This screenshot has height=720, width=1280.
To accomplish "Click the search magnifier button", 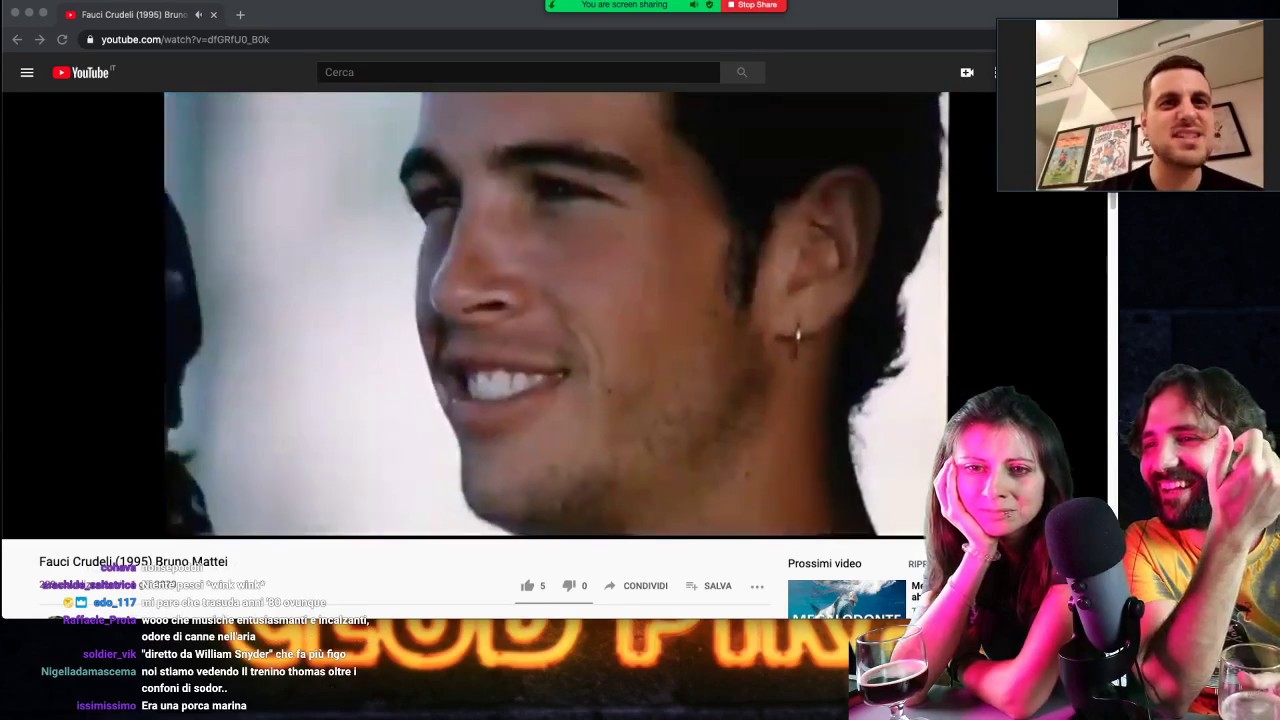I will click(x=742, y=72).
